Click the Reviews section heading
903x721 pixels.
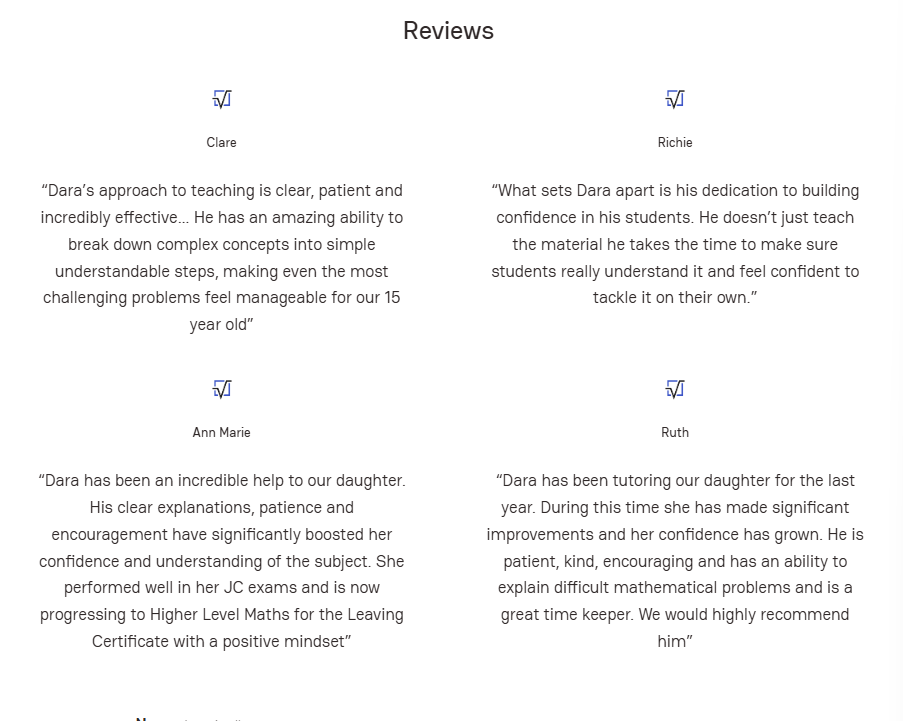[448, 31]
